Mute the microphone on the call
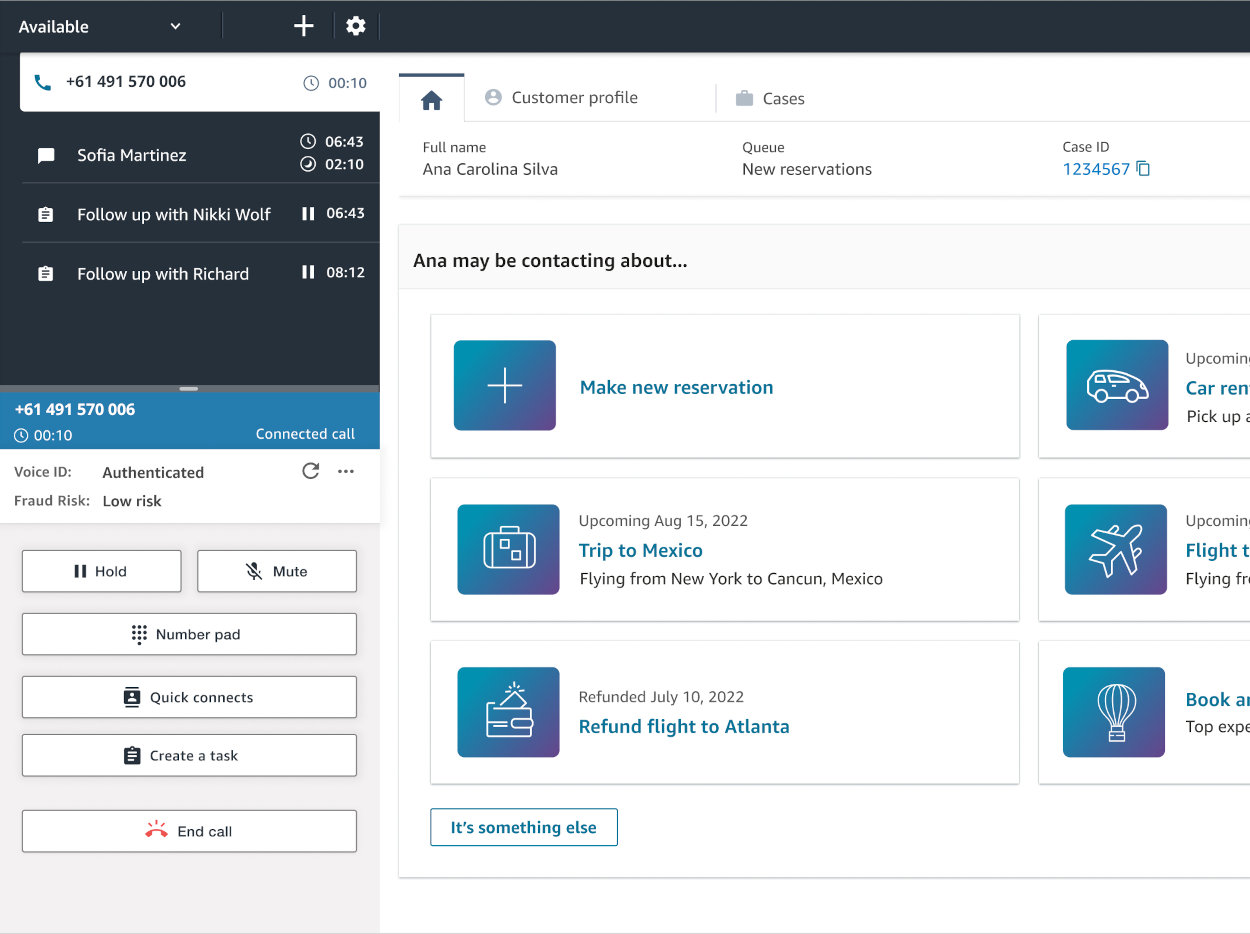1250x934 pixels. click(277, 571)
